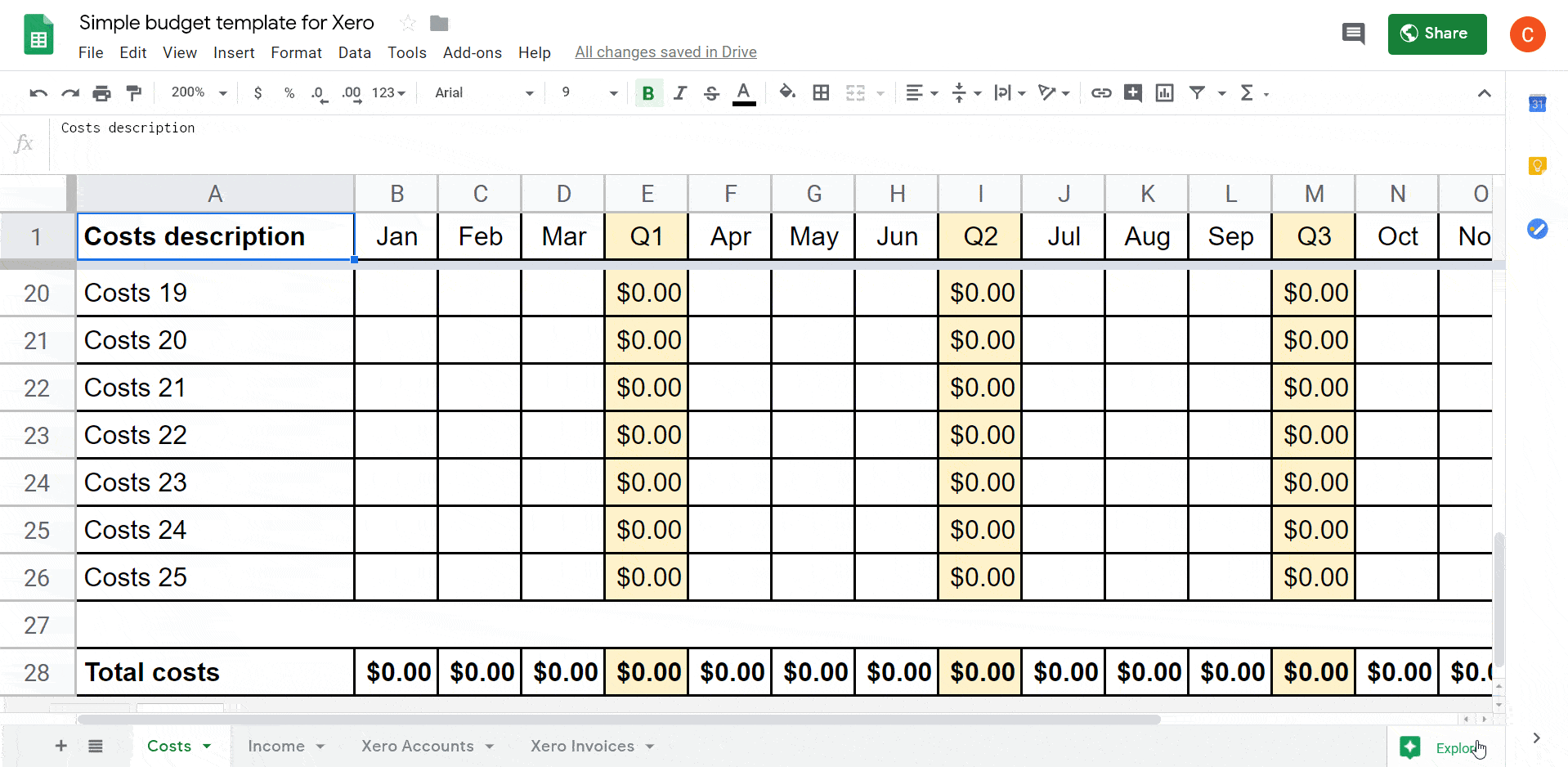This screenshot has height=767, width=1568.
Task: Apply italic formatting
Action: pyautogui.click(x=679, y=92)
